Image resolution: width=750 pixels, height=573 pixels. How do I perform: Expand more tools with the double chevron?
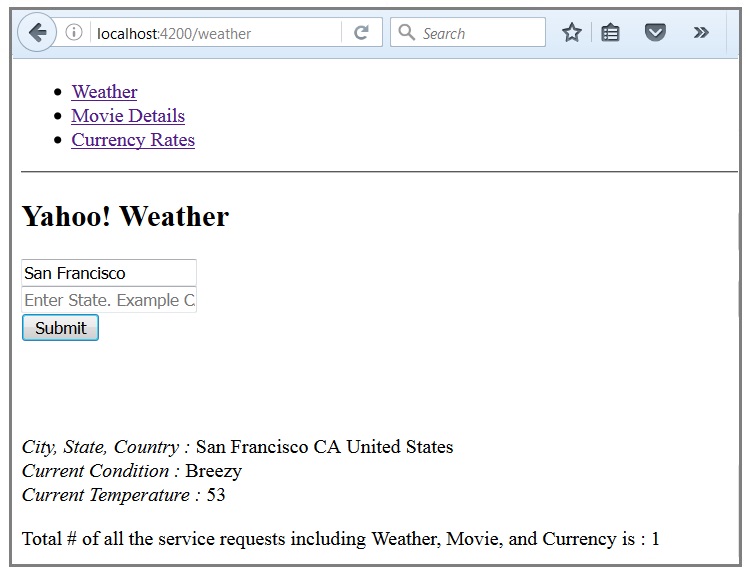pos(701,33)
